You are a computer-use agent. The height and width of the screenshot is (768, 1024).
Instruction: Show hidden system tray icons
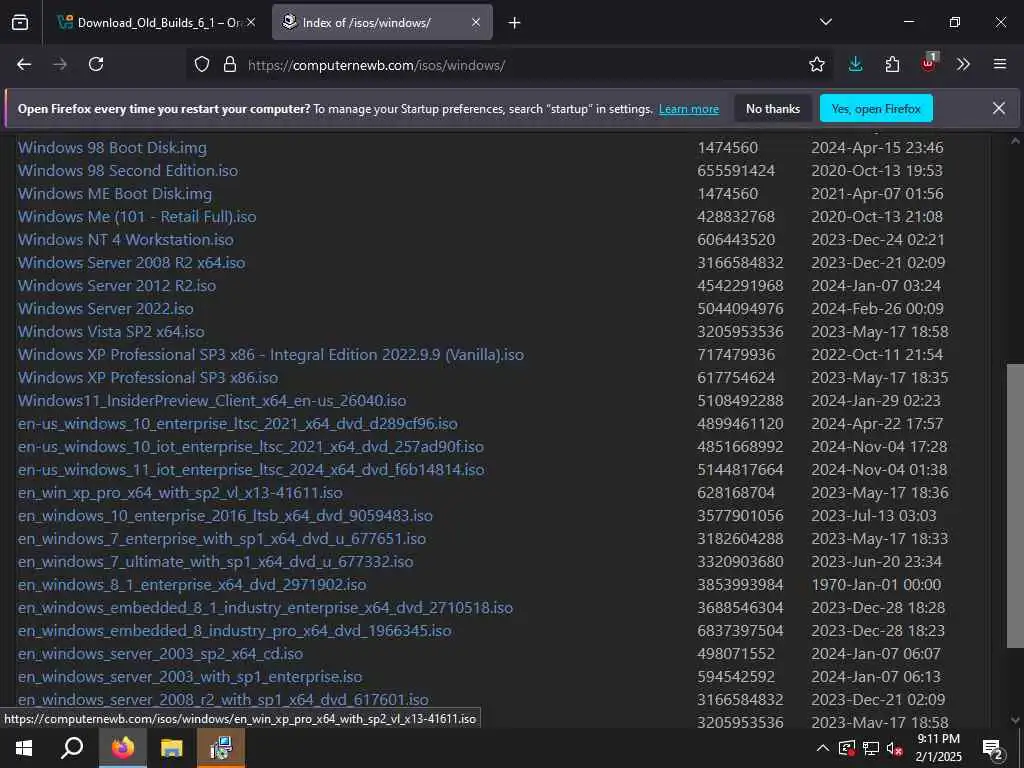pyautogui.click(x=823, y=748)
